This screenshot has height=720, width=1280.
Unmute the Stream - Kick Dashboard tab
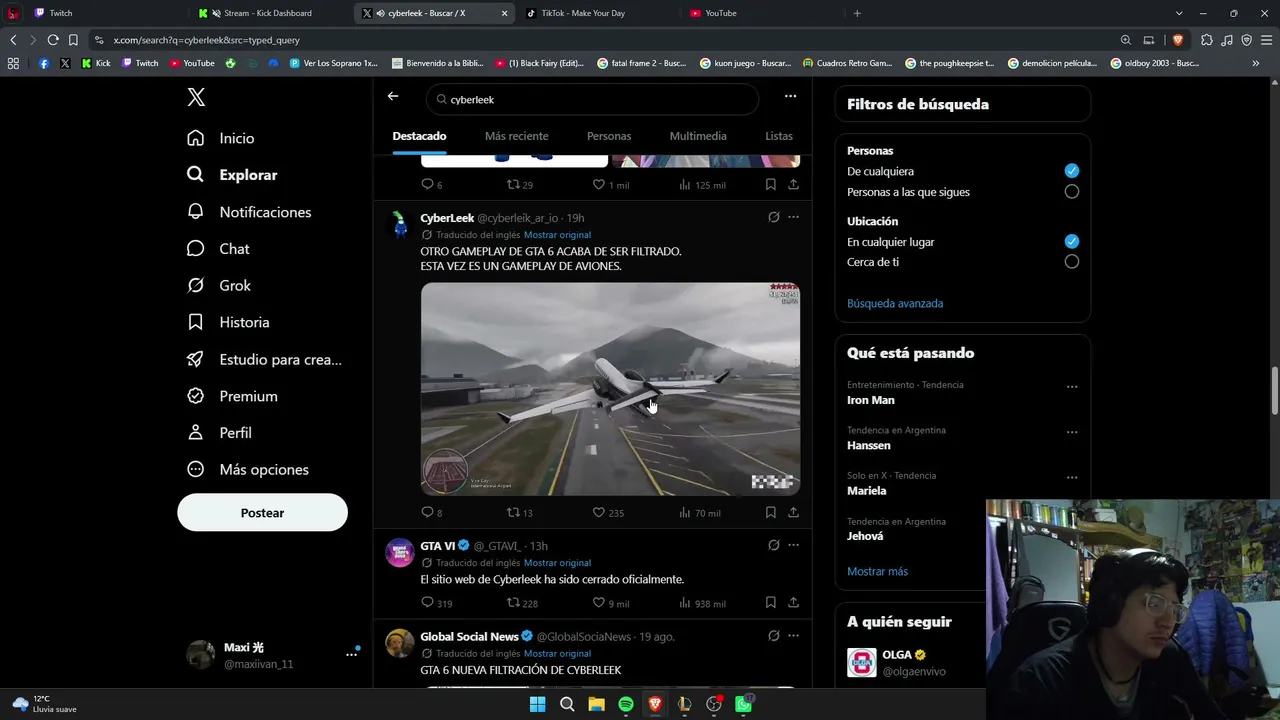216,13
